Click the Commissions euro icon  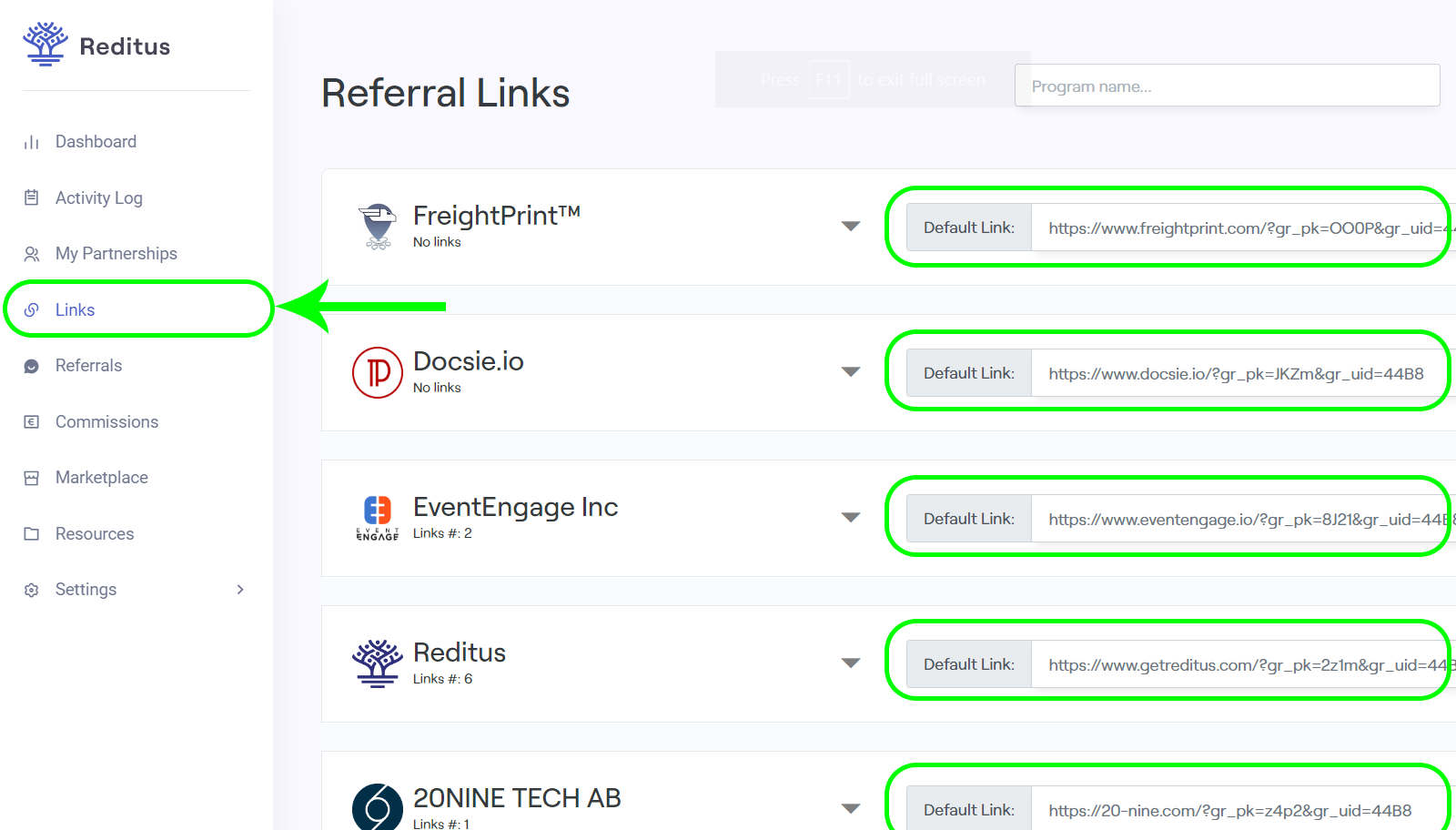[32, 421]
